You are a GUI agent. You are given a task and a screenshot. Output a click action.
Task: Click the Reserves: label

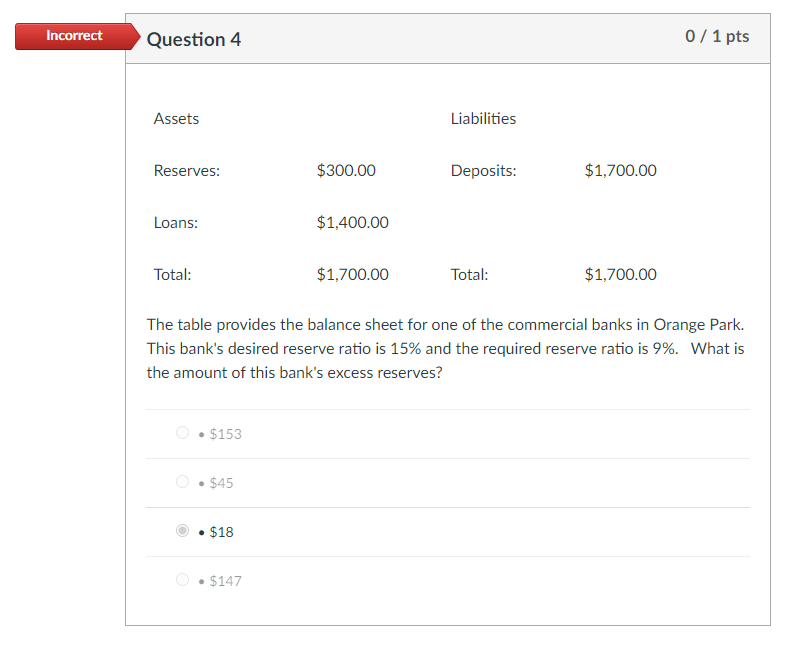(187, 170)
